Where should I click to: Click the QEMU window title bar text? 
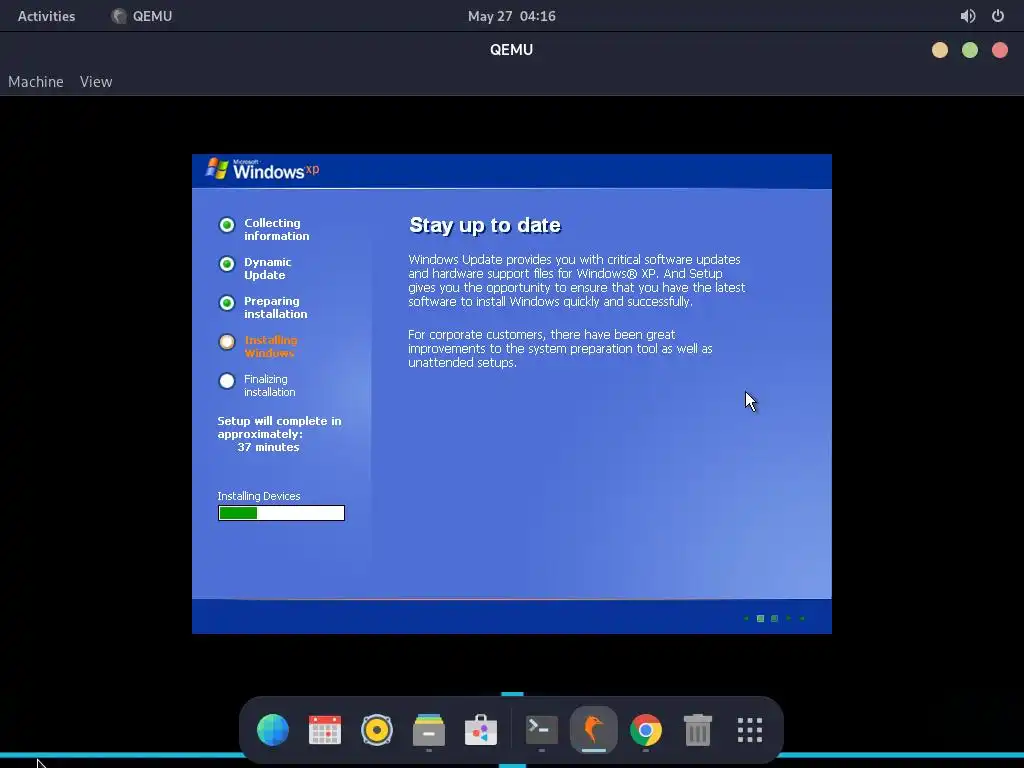(511, 50)
